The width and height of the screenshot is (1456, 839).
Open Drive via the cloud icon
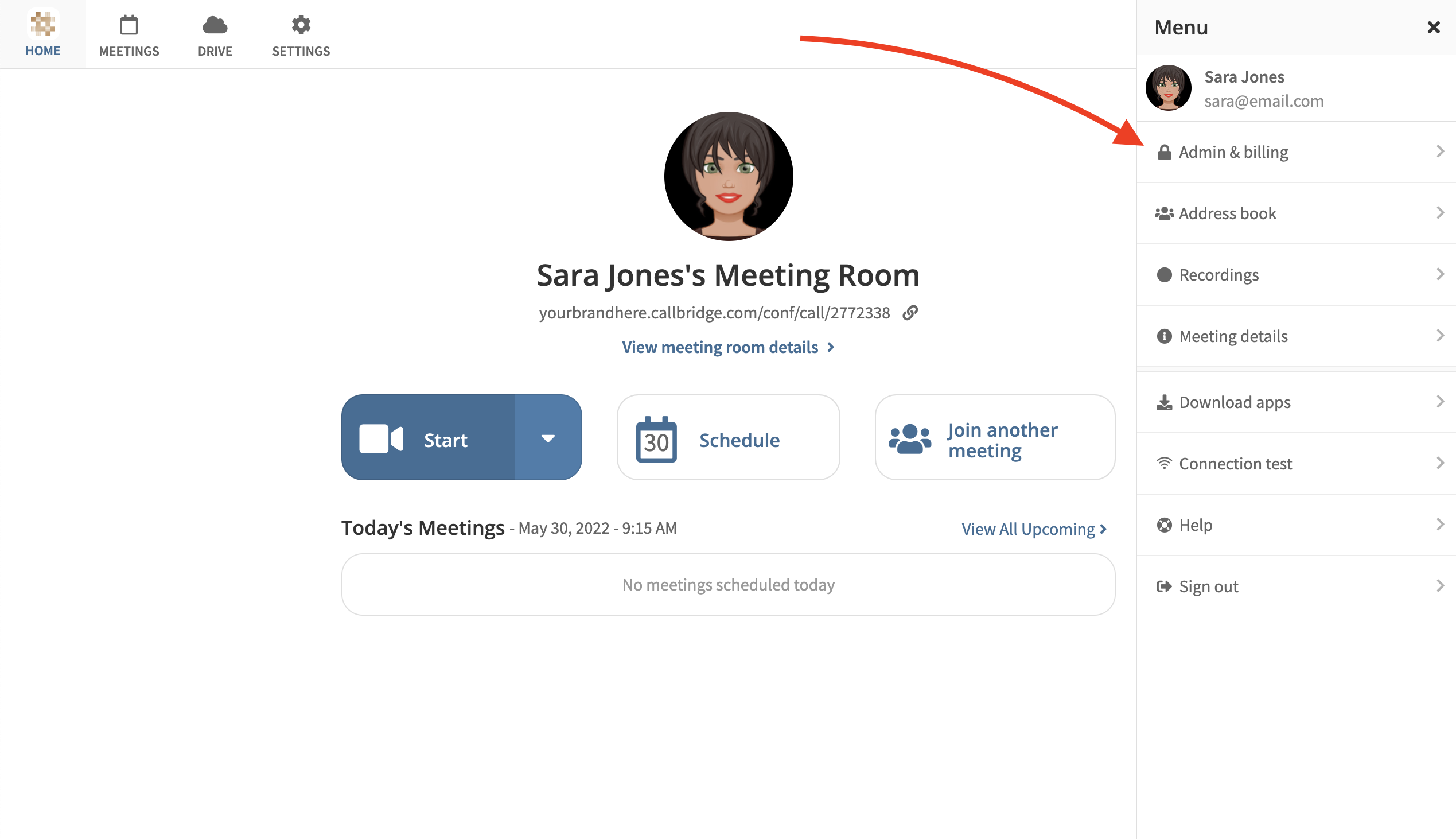(215, 25)
